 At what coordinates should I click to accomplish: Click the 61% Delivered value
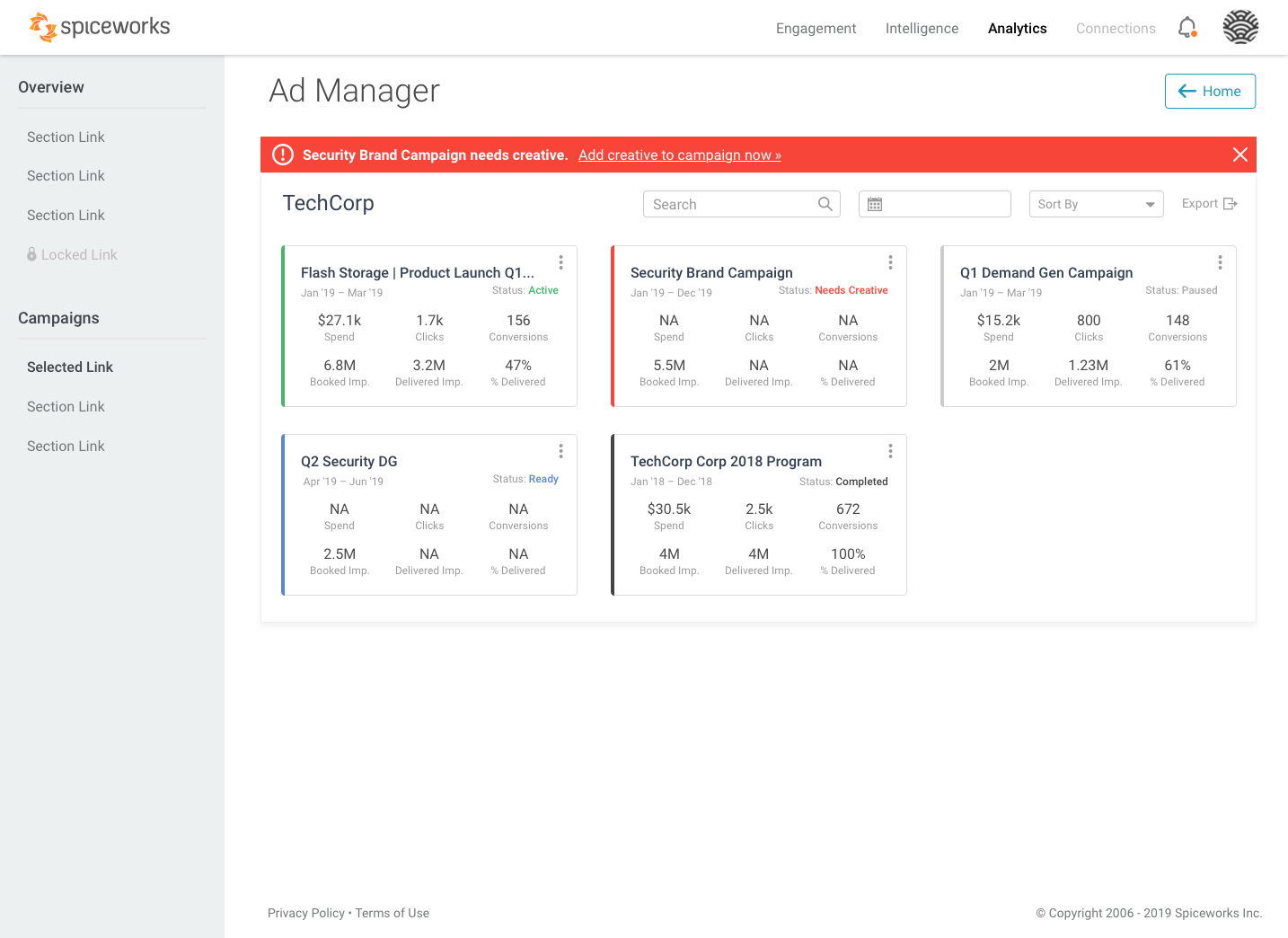pyautogui.click(x=1178, y=365)
